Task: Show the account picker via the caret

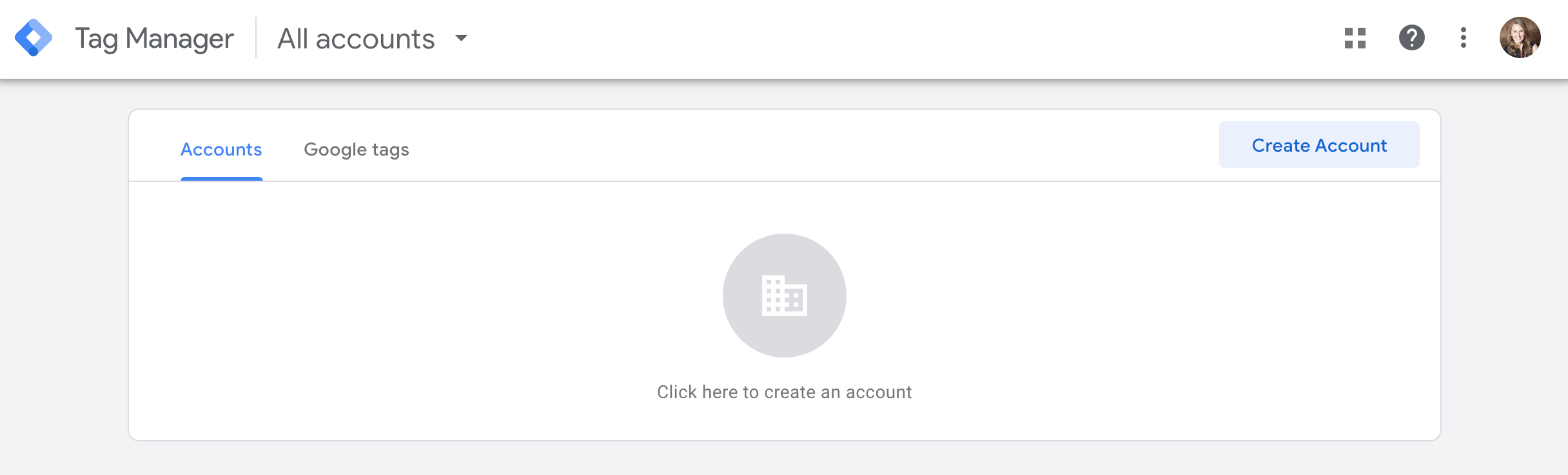Action: click(x=461, y=38)
